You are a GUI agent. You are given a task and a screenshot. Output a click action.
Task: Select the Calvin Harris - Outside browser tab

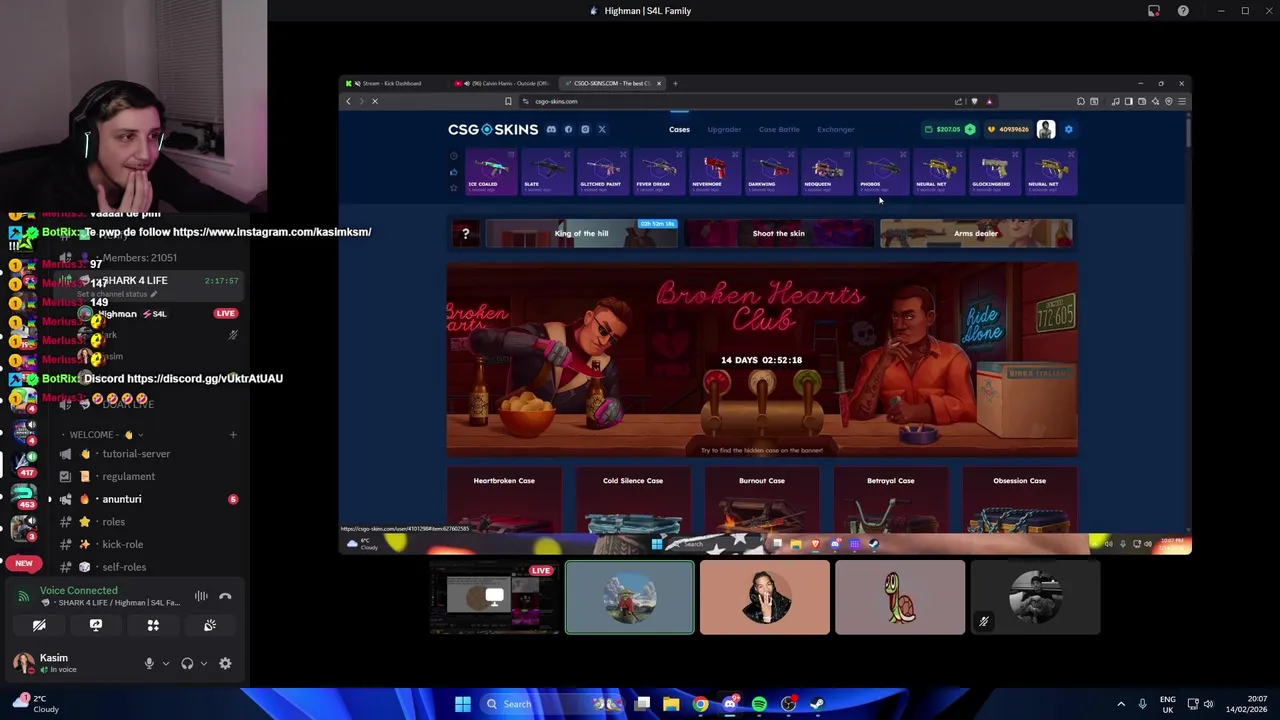(x=503, y=83)
